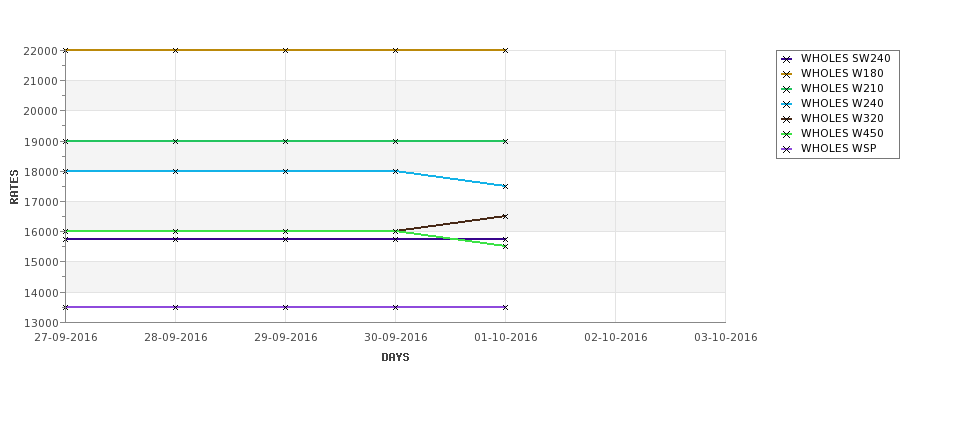Click the WHOLES W180 legend marker icon
Image resolution: width=975 pixels, height=429 pixels.
click(786, 74)
